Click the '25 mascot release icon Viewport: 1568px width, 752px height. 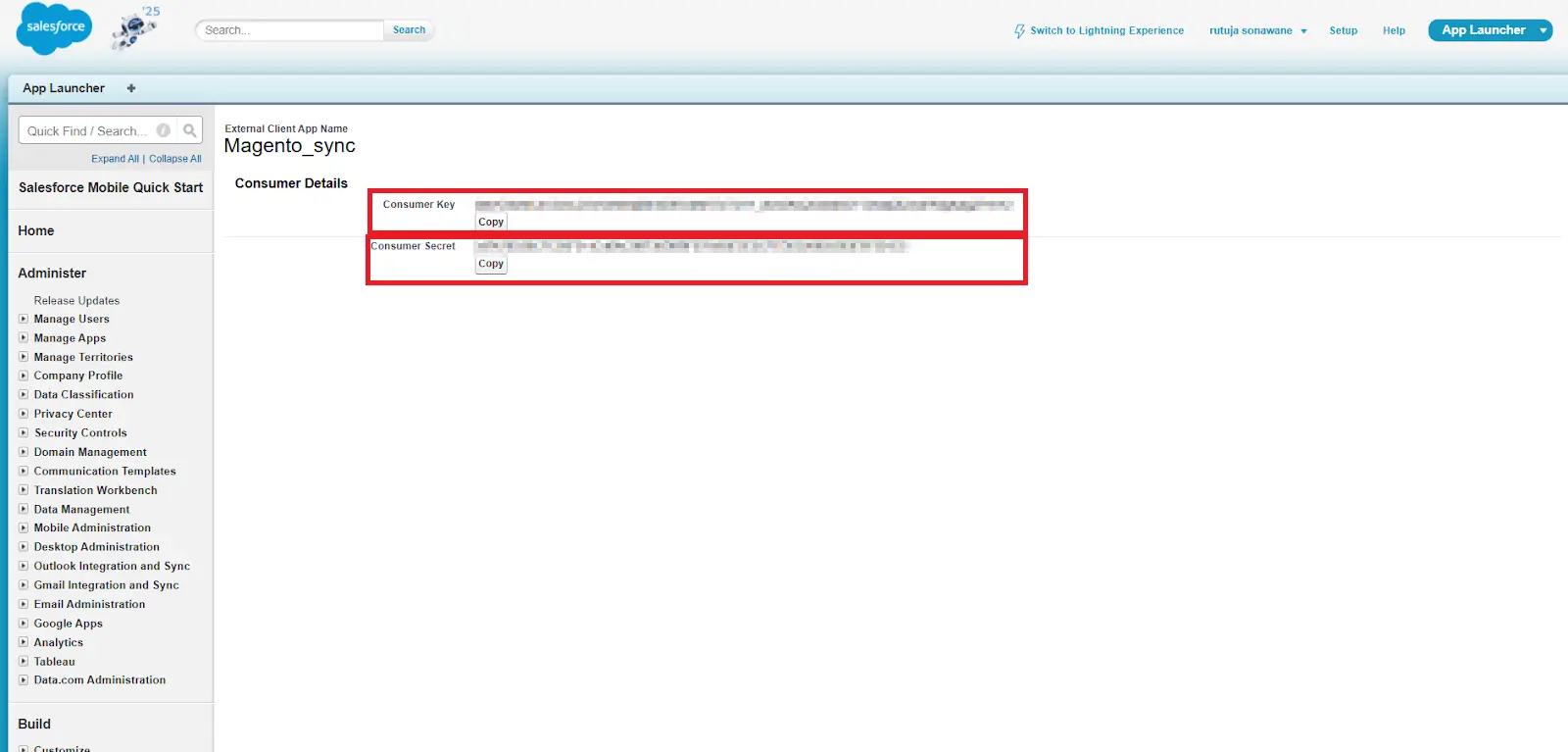point(135,28)
